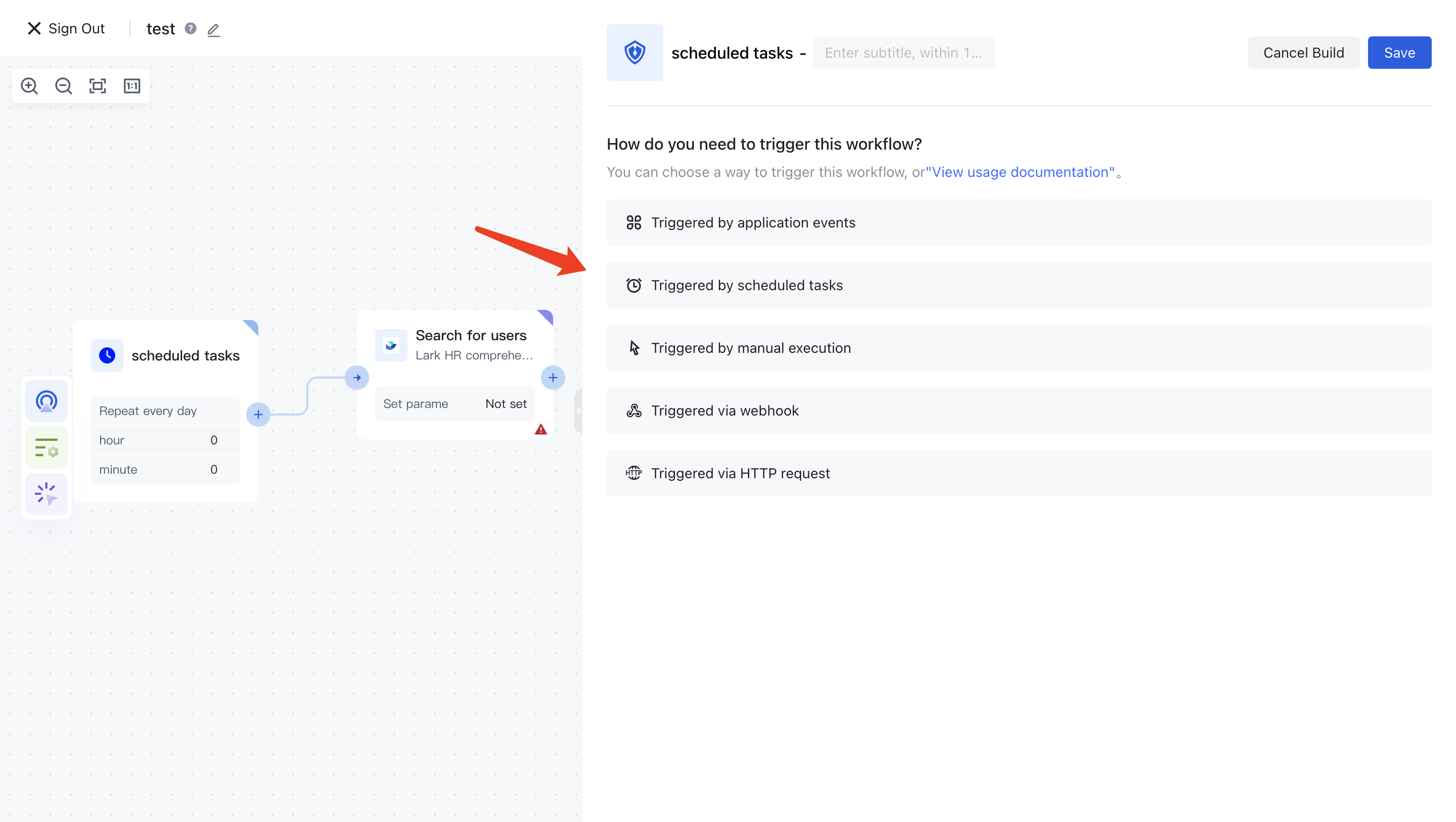
Task: Click the fit-to-screen canvas icon
Action: [98, 86]
